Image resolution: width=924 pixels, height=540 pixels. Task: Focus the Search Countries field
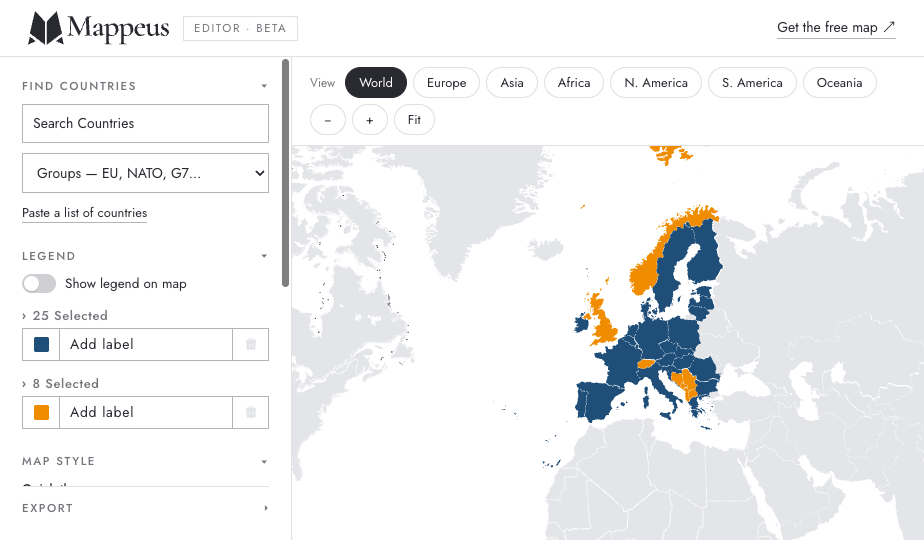(146, 123)
